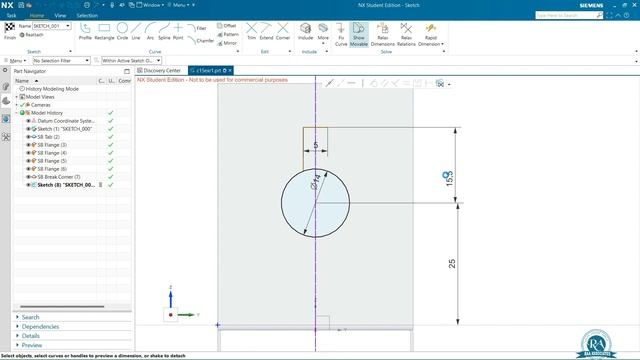Screen dimensions: 640x360
Task: Toggle visibility of Datum Coordinate System
Action: click(x=29, y=121)
